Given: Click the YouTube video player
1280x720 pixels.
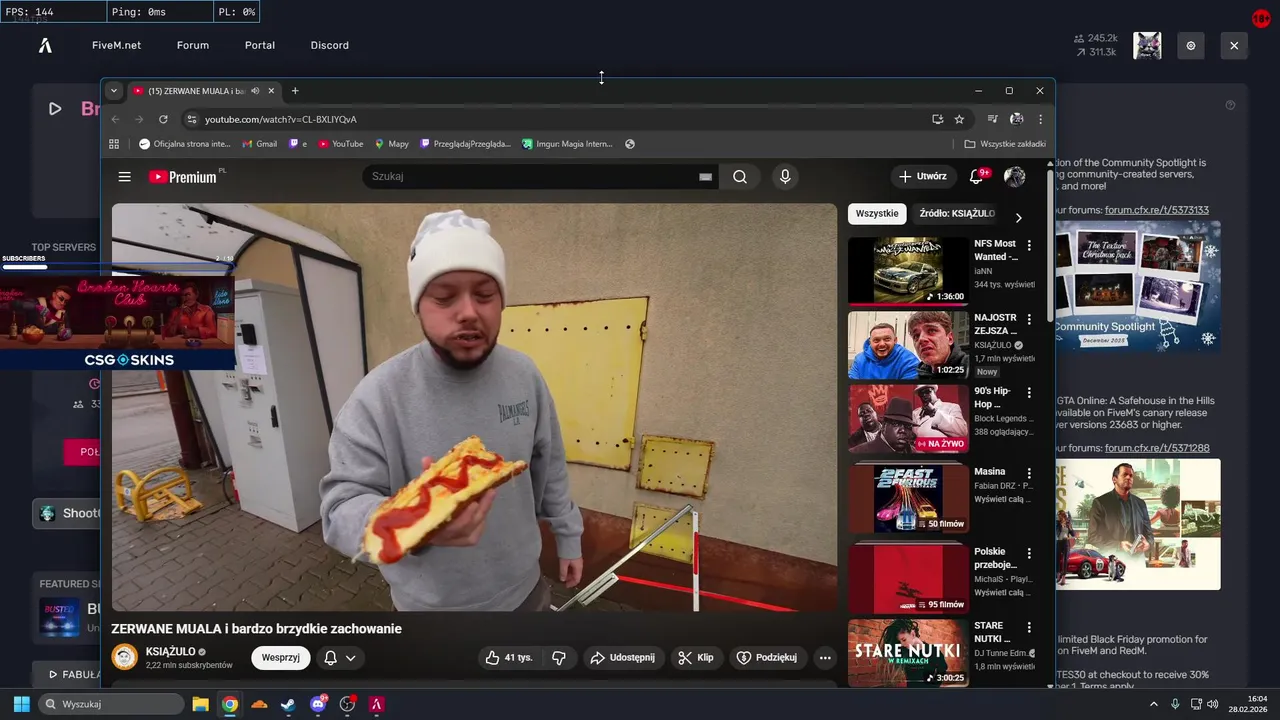Looking at the screenshot, I should [x=474, y=407].
